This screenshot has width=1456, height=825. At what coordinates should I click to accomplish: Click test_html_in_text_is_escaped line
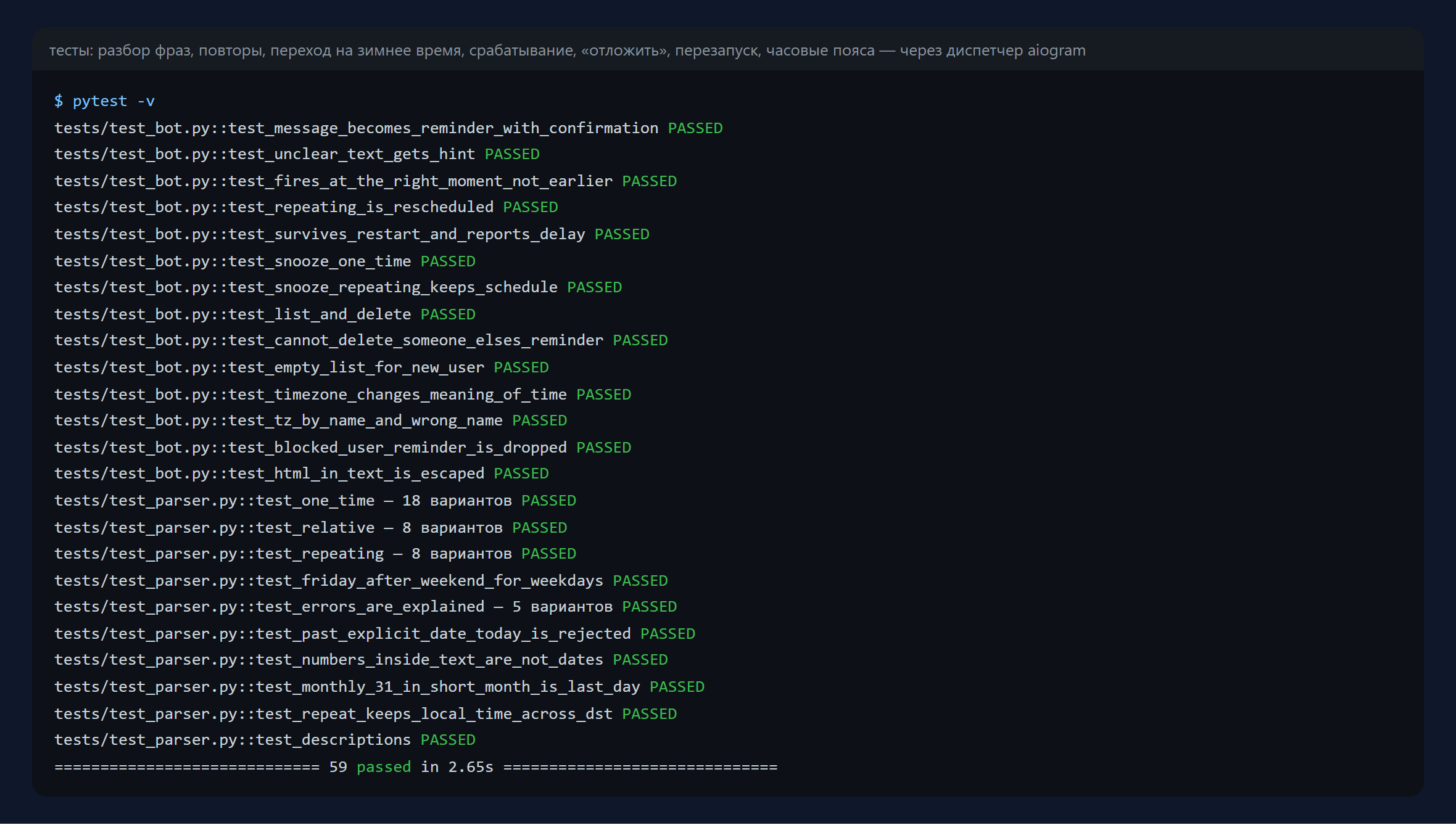point(302,474)
